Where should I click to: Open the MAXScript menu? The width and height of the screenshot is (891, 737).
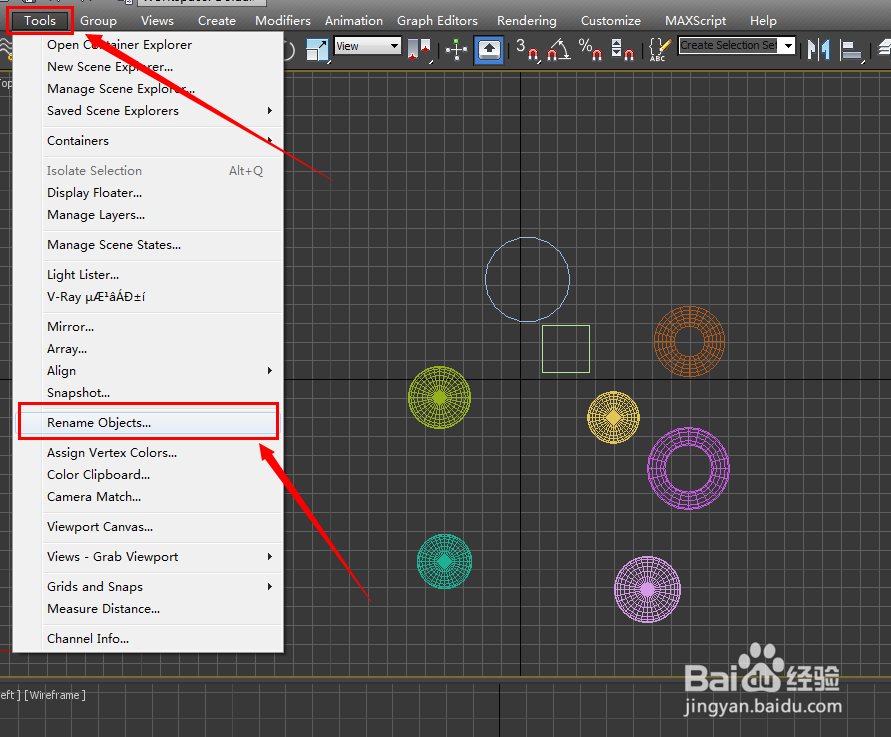pyautogui.click(x=696, y=21)
